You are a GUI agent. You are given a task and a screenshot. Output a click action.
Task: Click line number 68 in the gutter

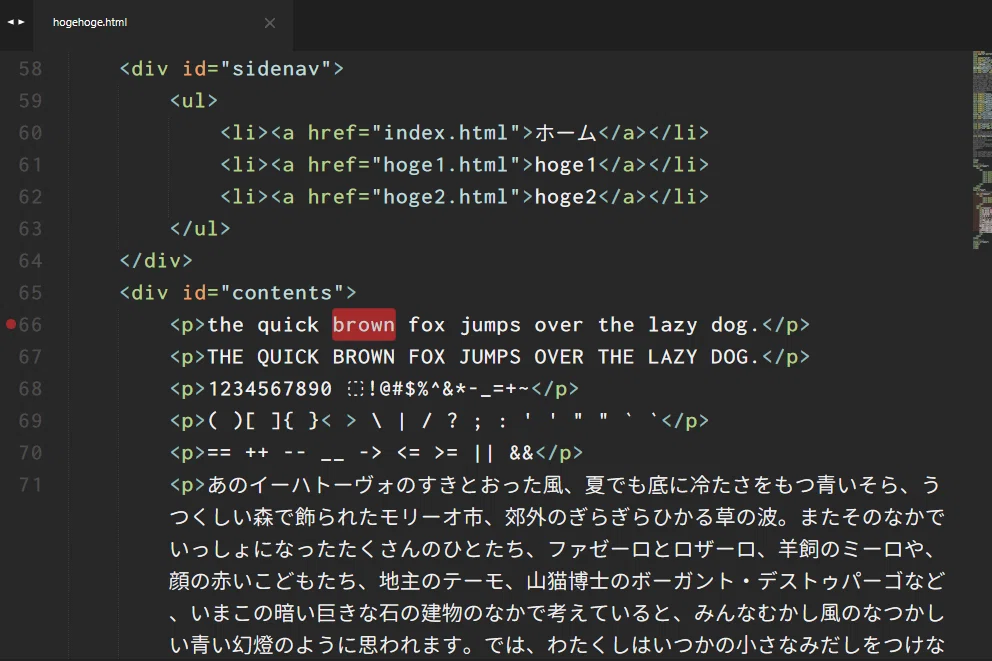pyautogui.click(x=30, y=388)
